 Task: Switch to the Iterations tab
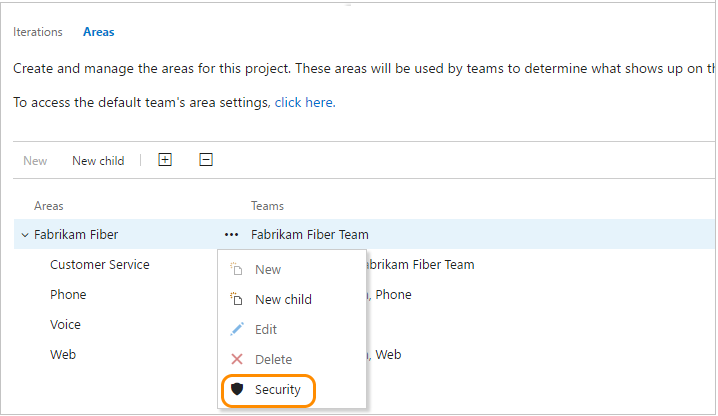coord(38,32)
